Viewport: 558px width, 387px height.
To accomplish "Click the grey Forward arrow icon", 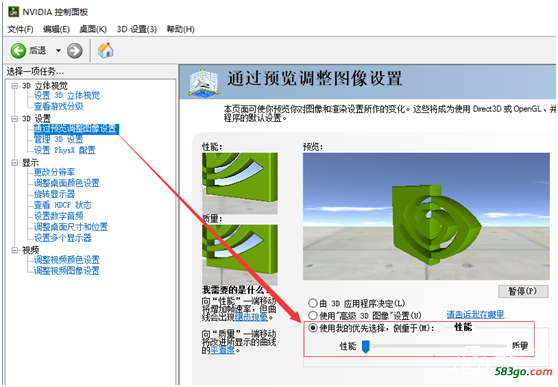I will (x=75, y=51).
